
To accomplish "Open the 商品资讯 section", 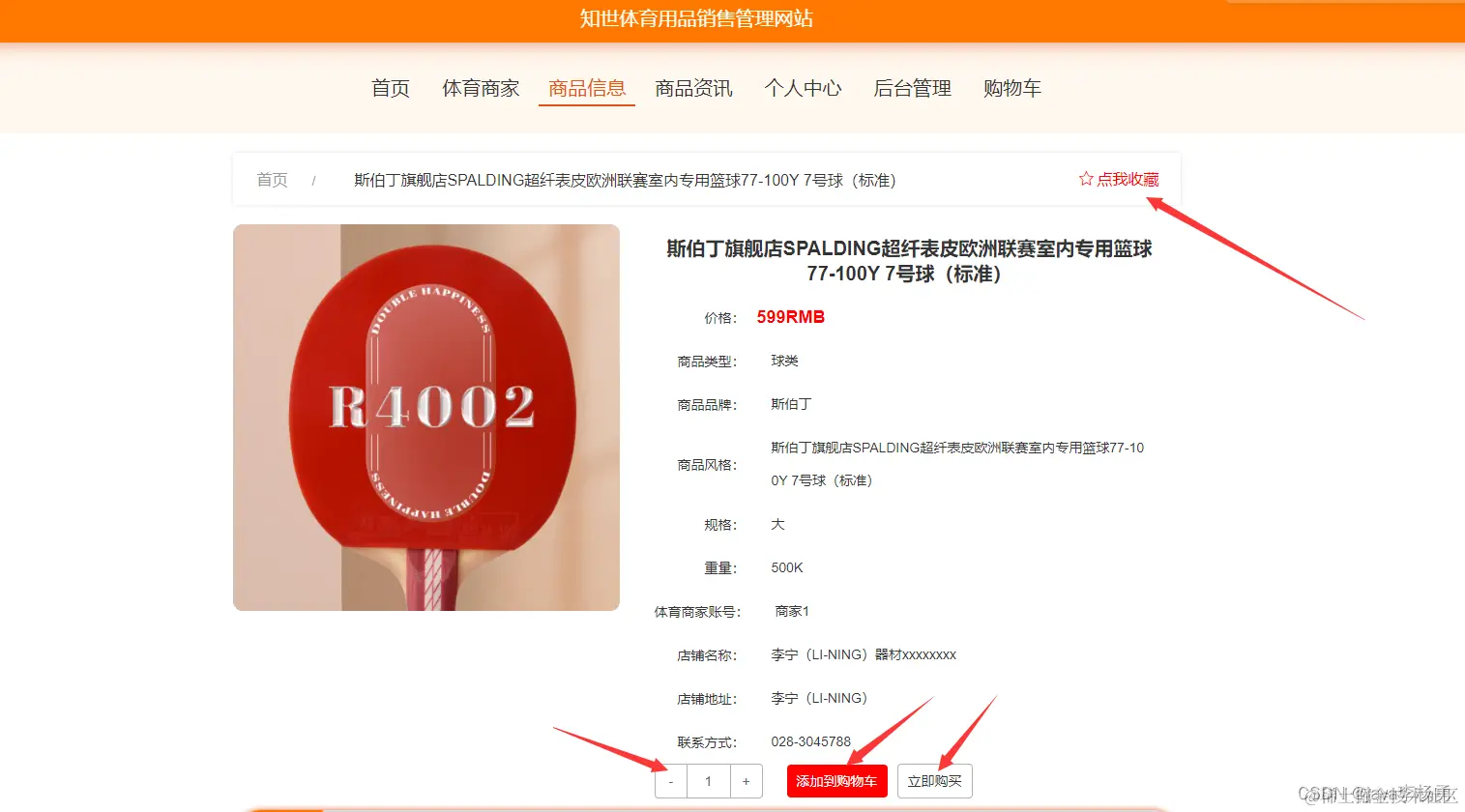I will (x=693, y=89).
